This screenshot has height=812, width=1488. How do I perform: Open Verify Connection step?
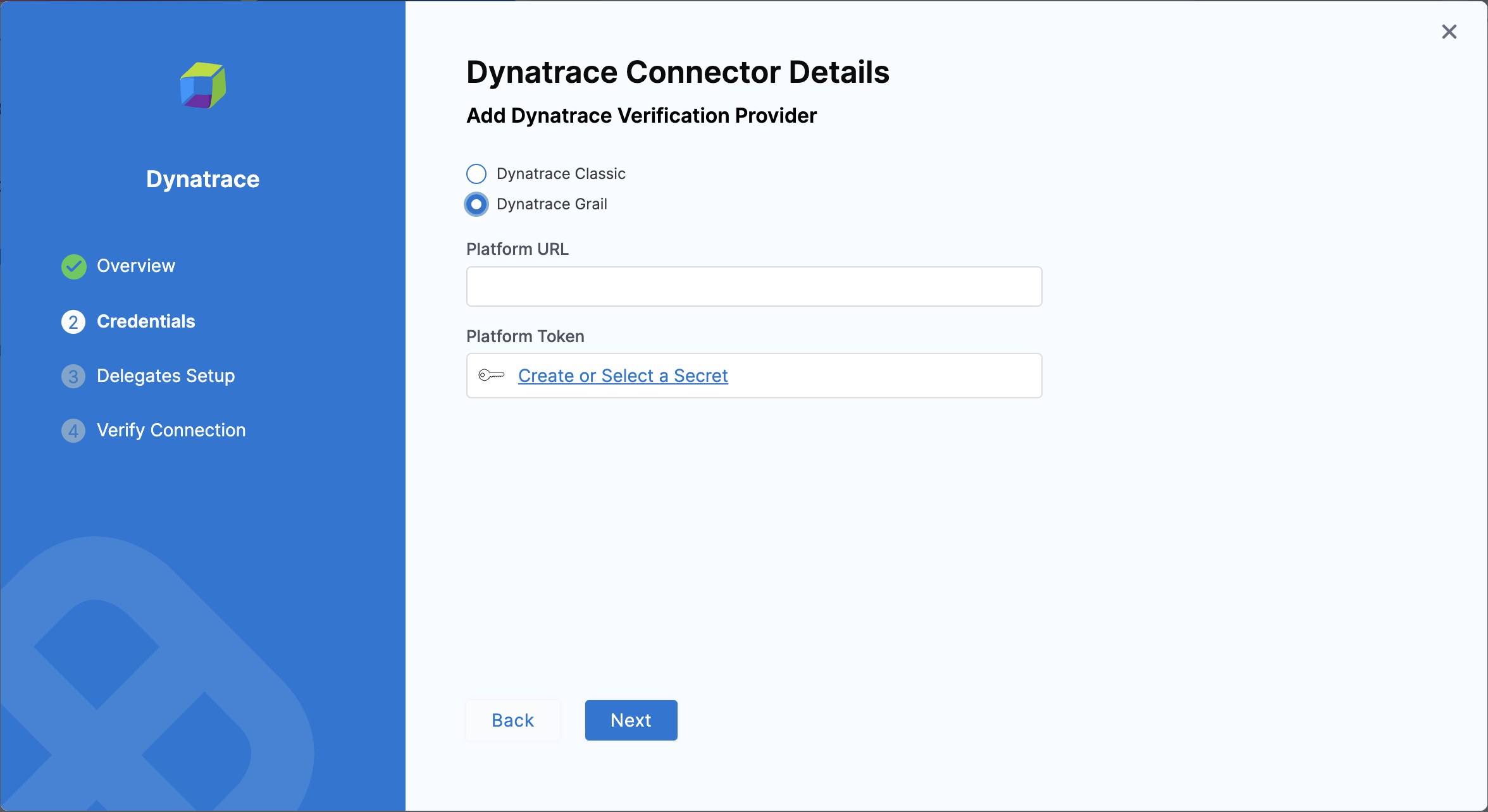point(171,430)
